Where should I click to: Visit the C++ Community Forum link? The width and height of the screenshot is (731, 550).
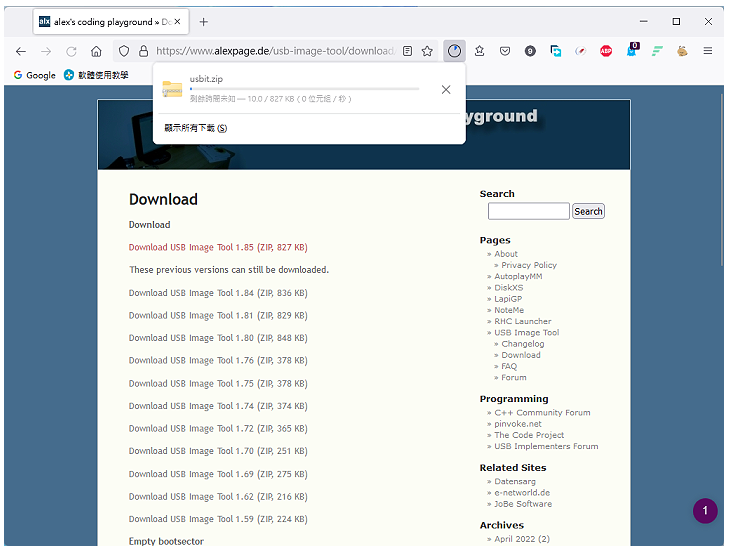[x=542, y=412]
